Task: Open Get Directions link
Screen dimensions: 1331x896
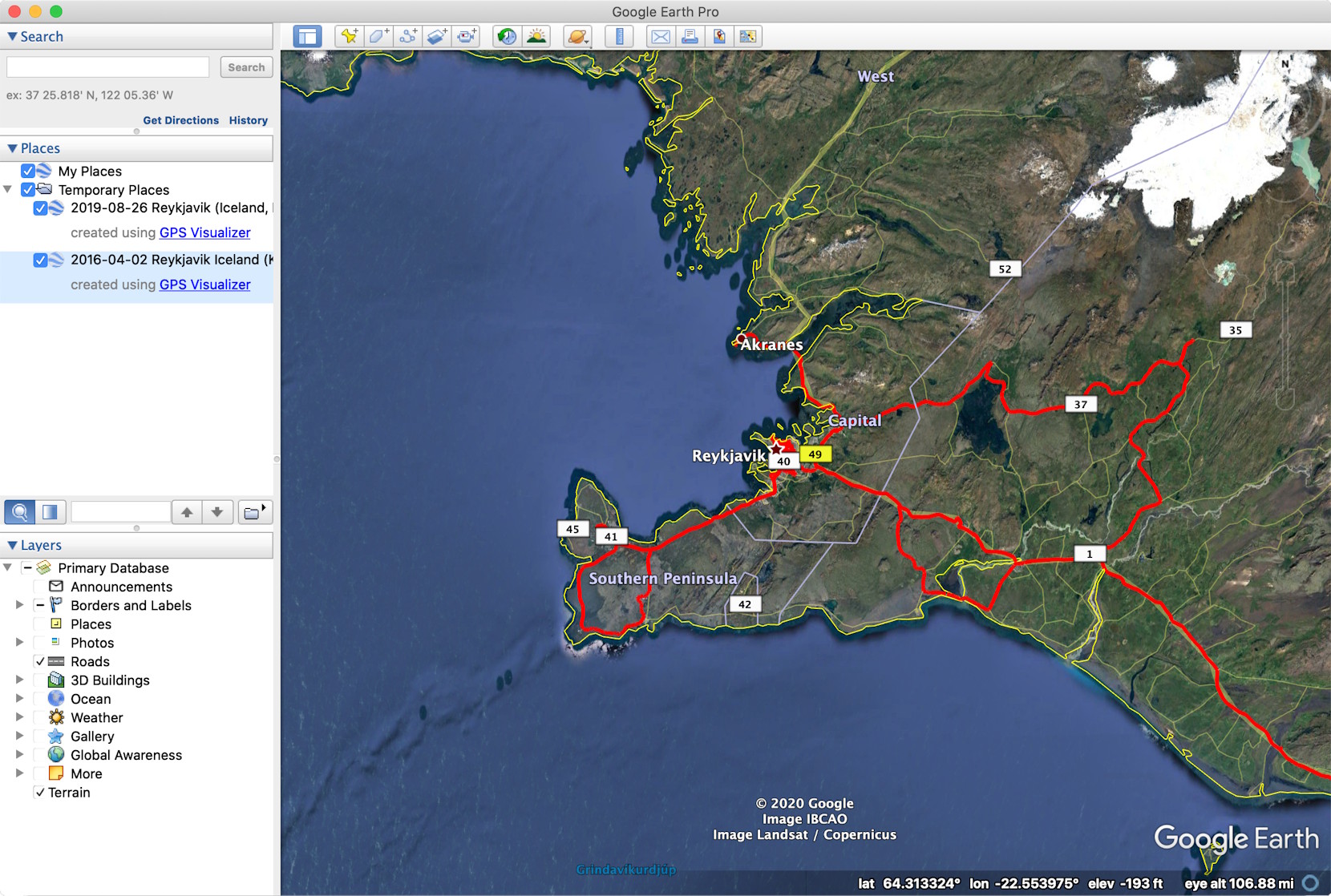Action: point(180,120)
